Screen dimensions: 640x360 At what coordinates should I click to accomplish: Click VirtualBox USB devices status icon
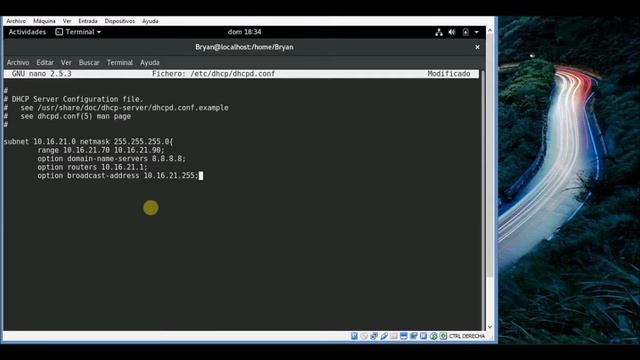[384, 336]
